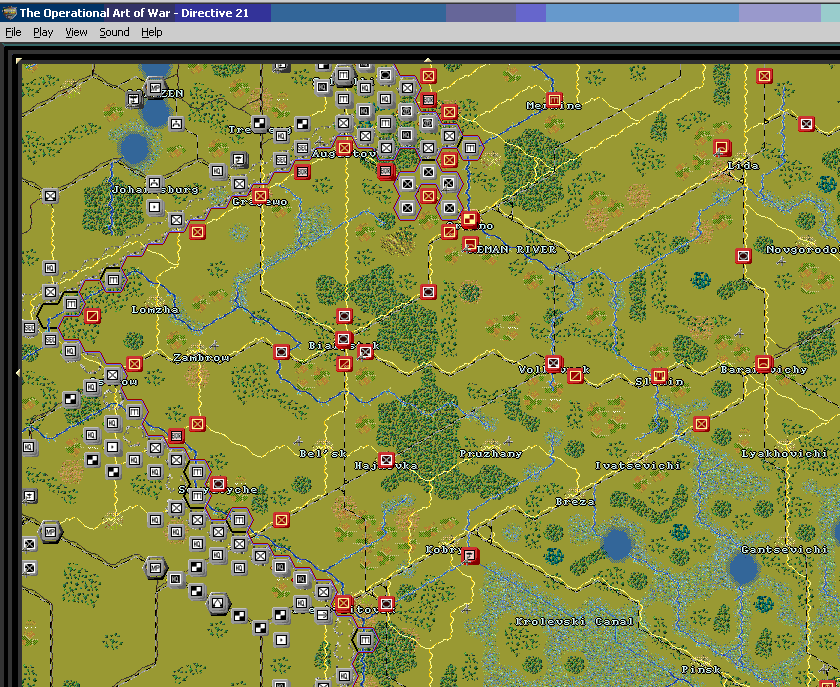
Task: Select red infantry unit on Brest-Litovsk
Action: point(343,603)
